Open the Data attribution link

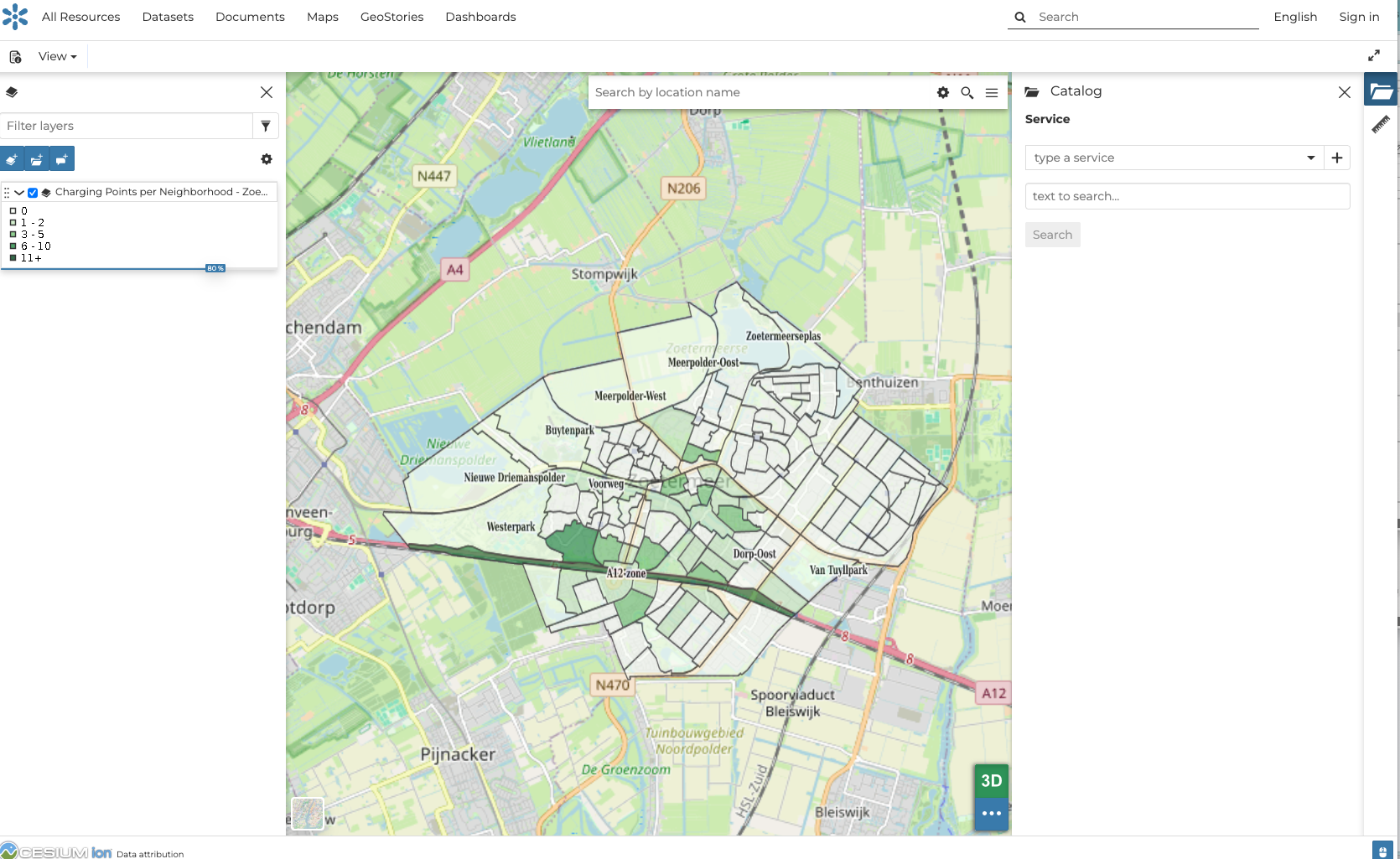click(150, 854)
